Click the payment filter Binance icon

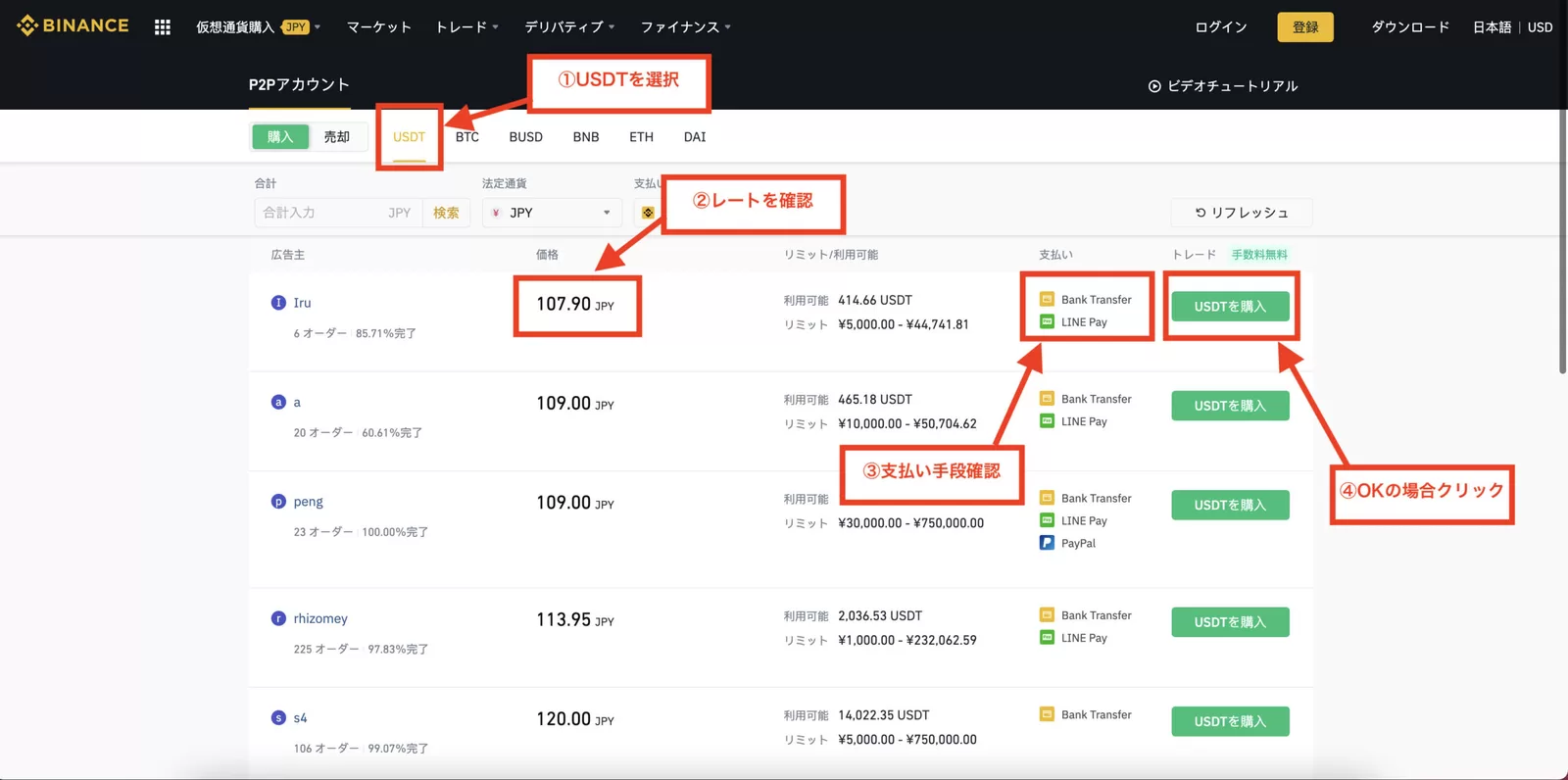pos(648,213)
